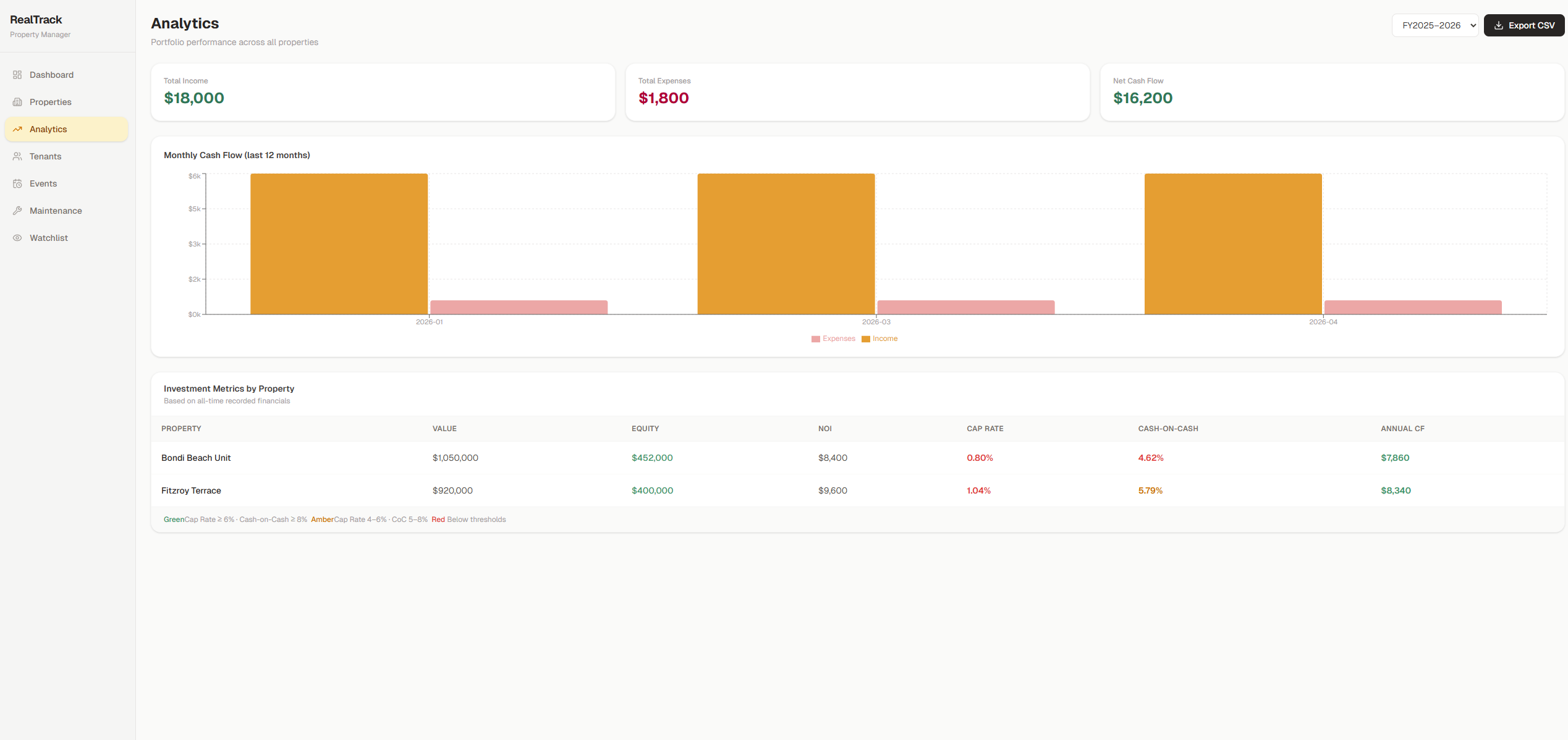This screenshot has width=1568, height=740.
Task: Select the Maintenance wrench icon
Action: tap(18, 210)
